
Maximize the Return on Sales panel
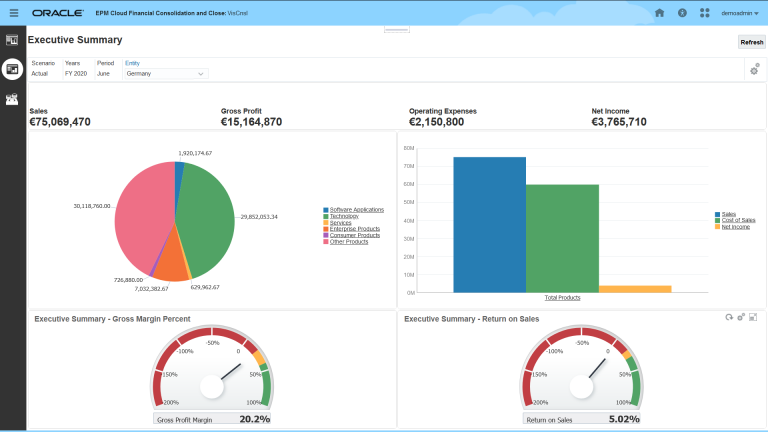pos(753,317)
